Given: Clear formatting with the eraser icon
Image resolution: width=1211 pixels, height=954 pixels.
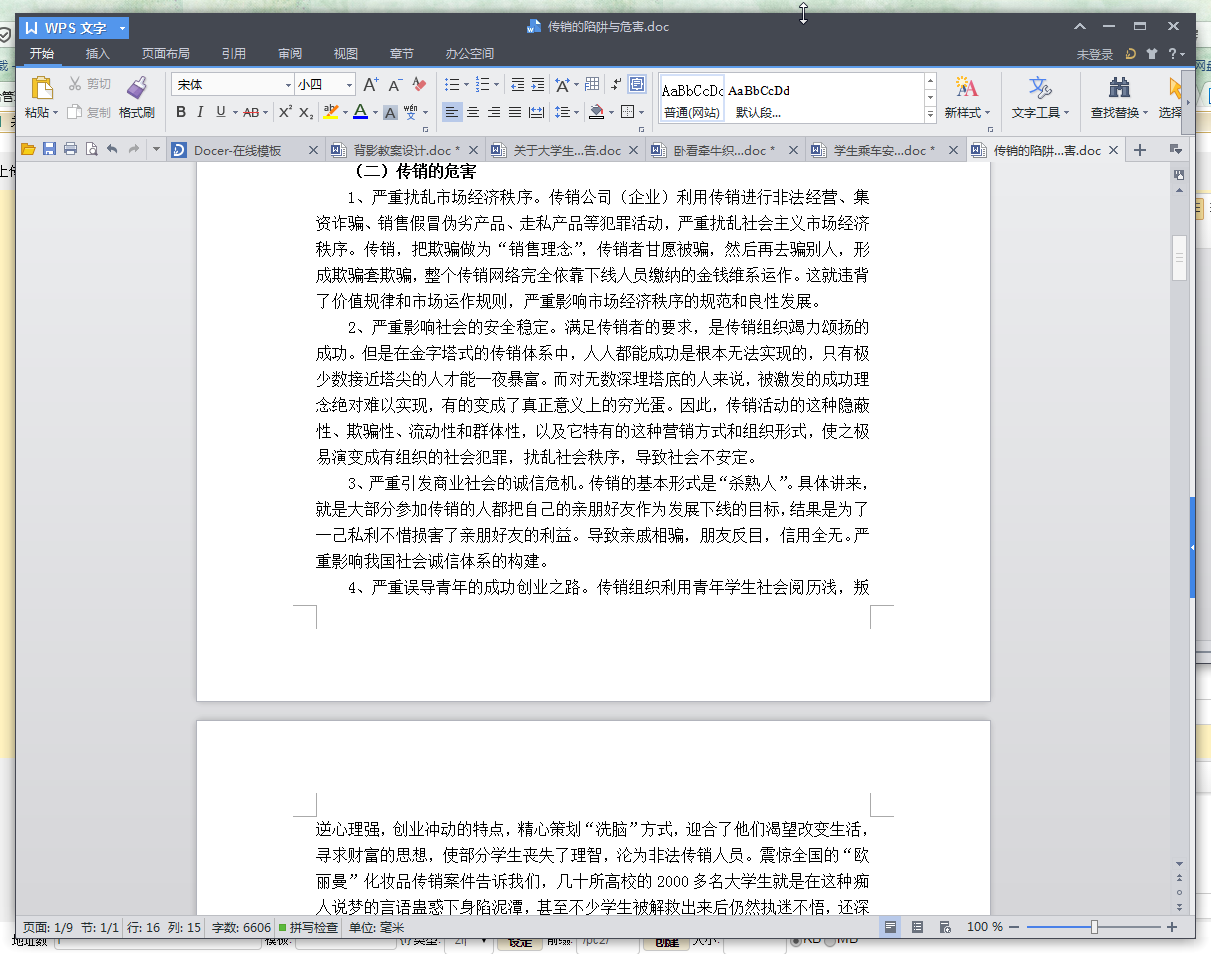Looking at the screenshot, I should pos(419,85).
